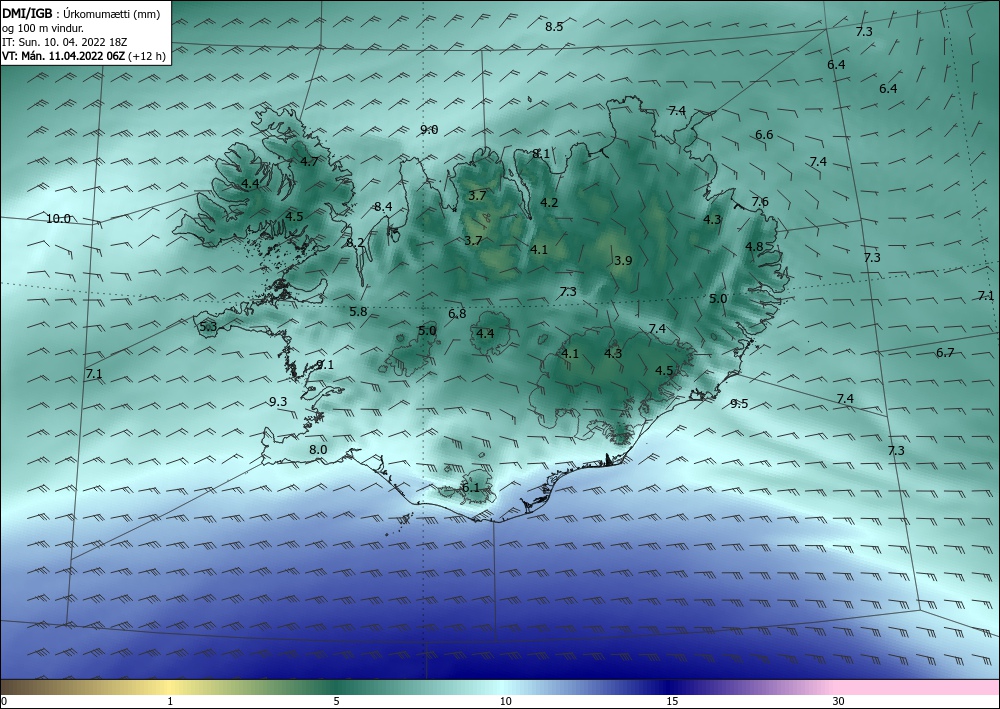The height and width of the screenshot is (709, 1000).
Task: Click the 3.9 value in the highlands
Action: click(623, 261)
